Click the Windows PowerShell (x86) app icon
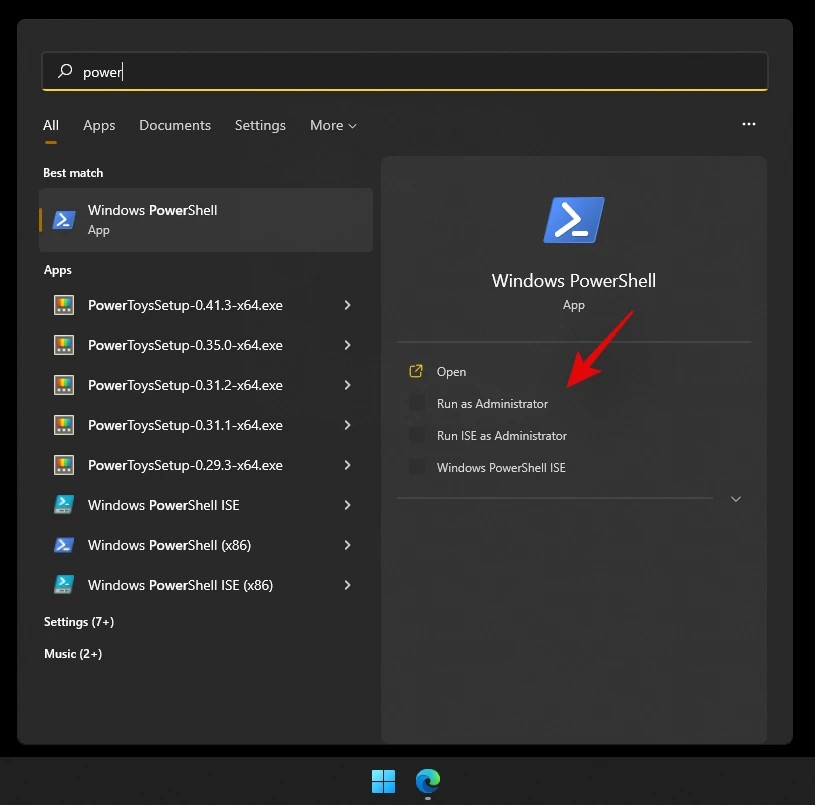Viewport: 815px width, 805px height. (x=64, y=545)
